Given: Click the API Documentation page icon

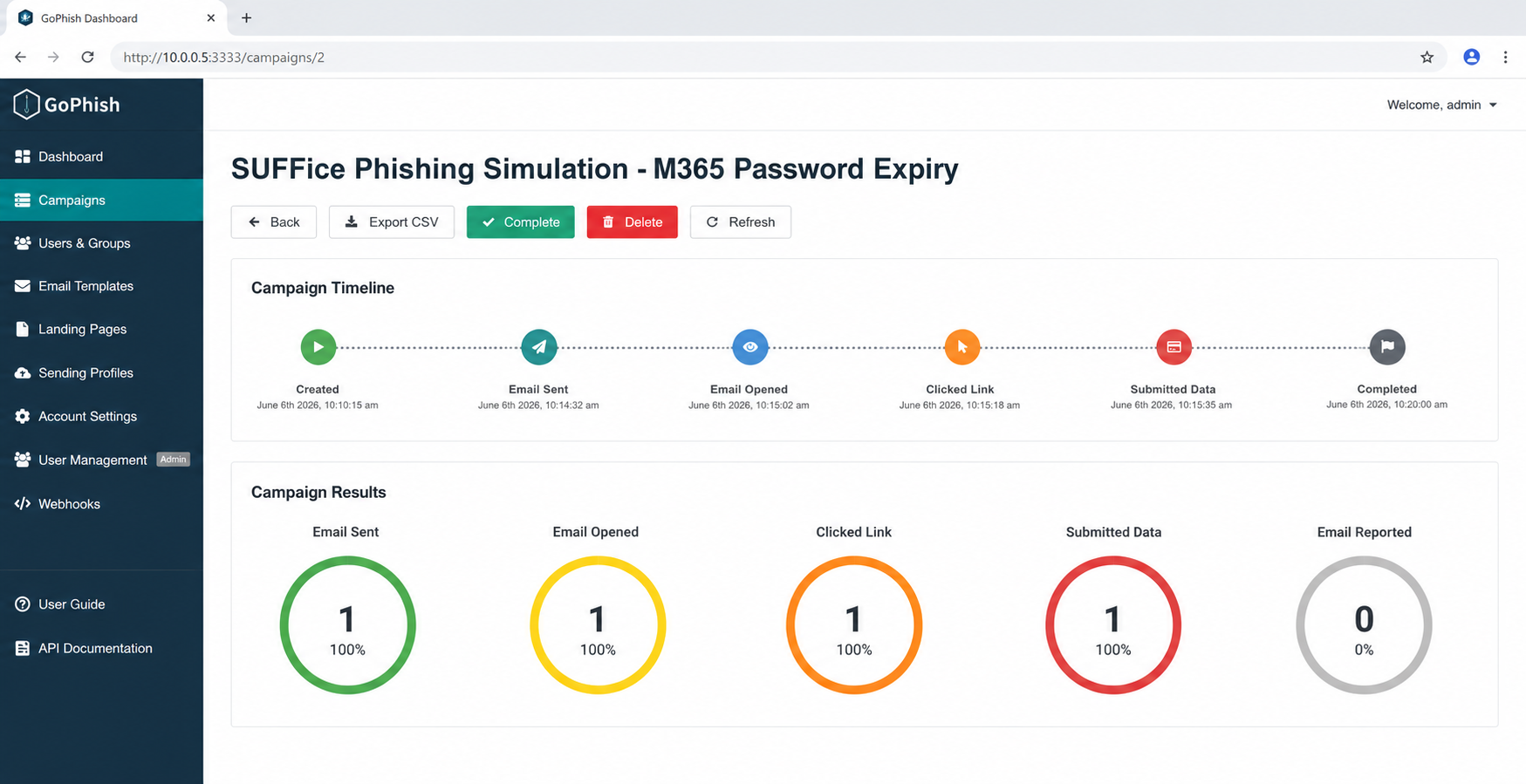Looking at the screenshot, I should pyautogui.click(x=23, y=648).
